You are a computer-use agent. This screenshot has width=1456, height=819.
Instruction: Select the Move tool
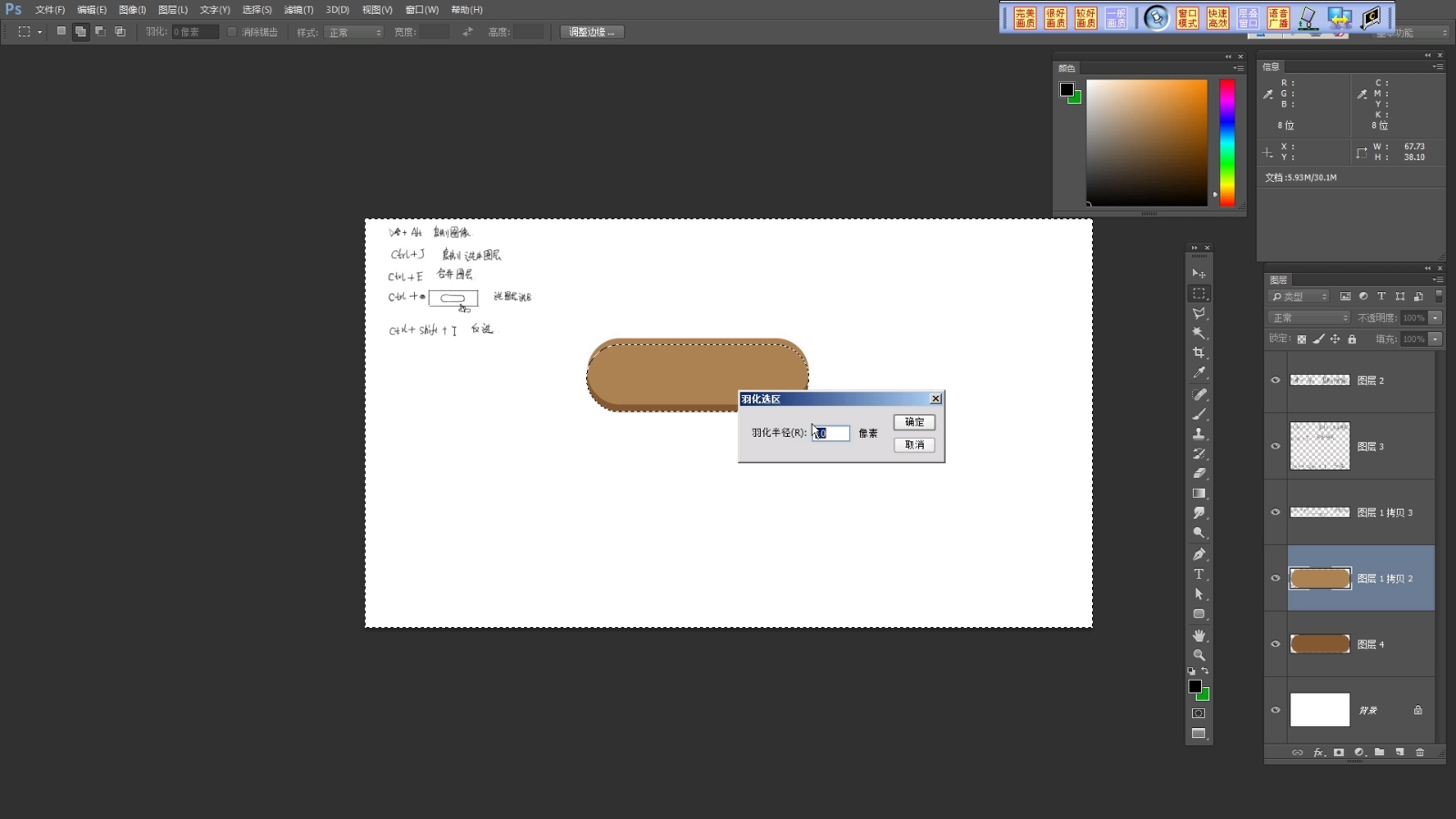pyautogui.click(x=1198, y=273)
